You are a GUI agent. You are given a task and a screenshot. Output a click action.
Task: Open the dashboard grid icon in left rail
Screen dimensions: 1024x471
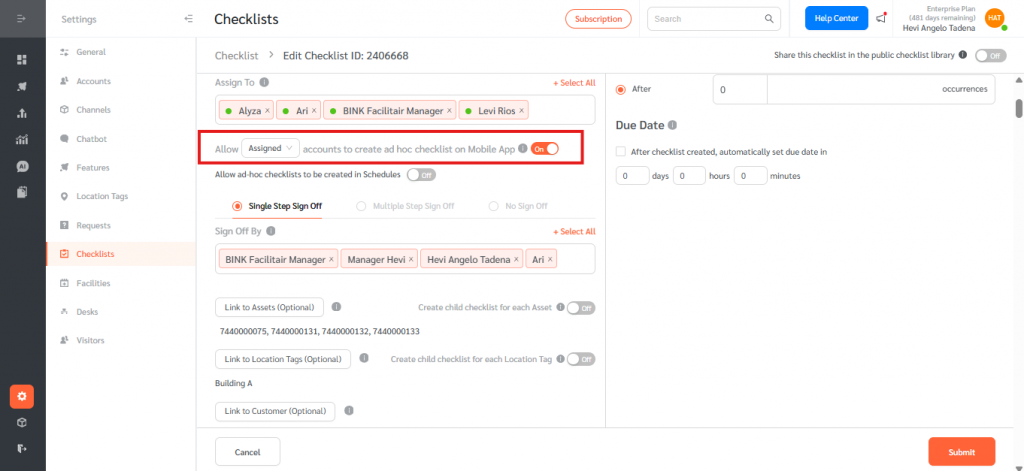click(22, 60)
